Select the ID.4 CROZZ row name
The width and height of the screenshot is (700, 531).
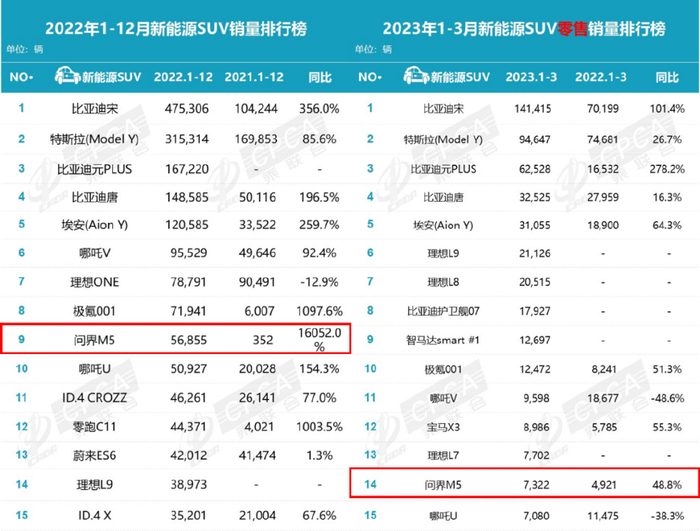(94, 398)
